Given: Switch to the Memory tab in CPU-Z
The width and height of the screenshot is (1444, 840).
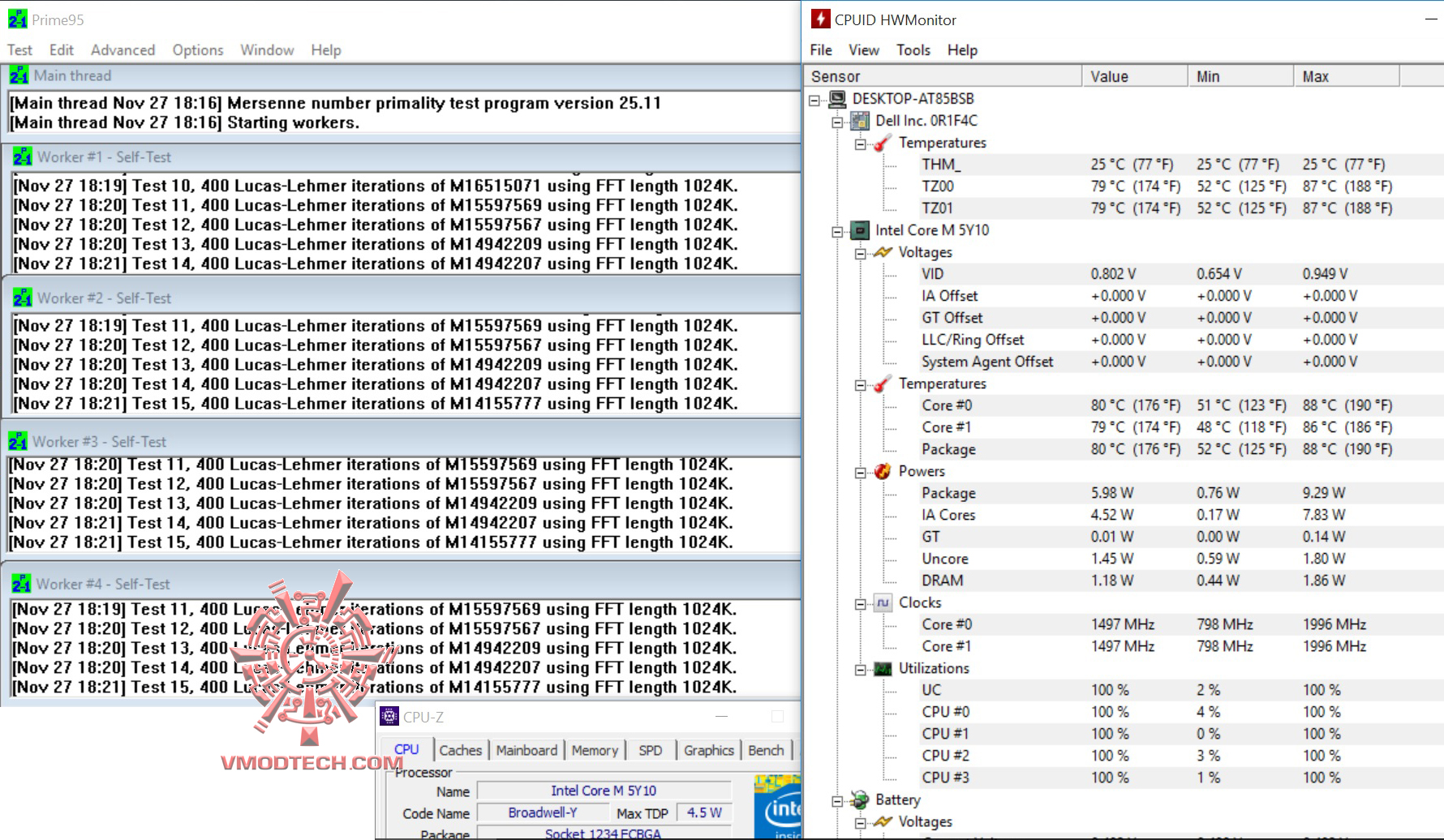Looking at the screenshot, I should (x=595, y=751).
